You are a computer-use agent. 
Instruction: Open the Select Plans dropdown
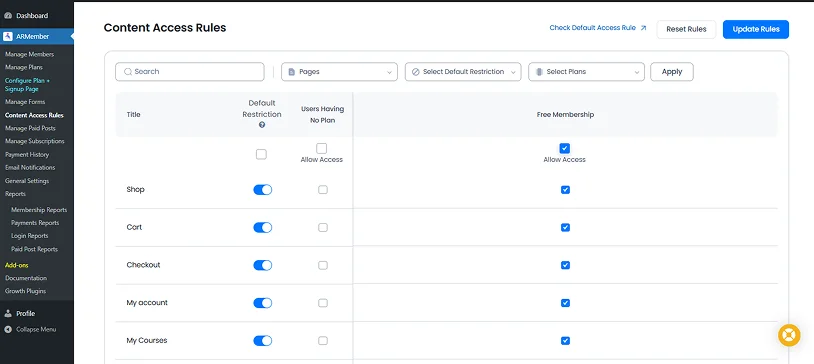point(587,72)
